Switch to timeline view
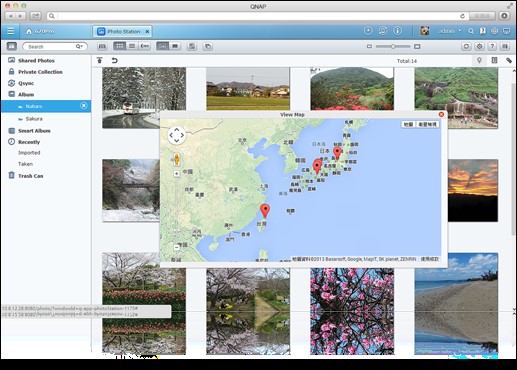517x370 pixels. coord(145,46)
